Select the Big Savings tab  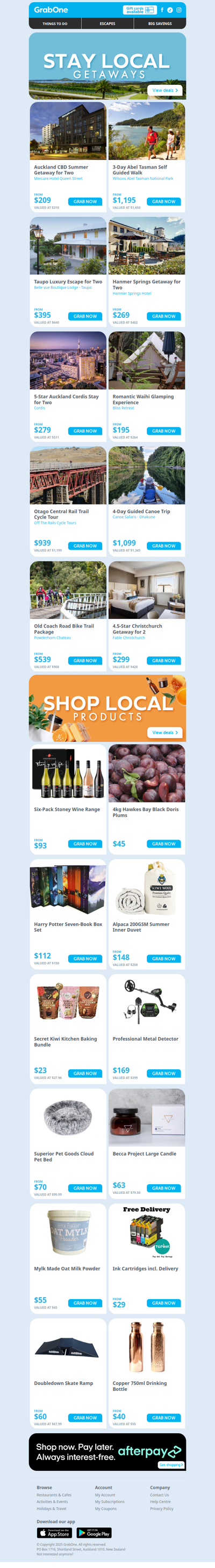pyautogui.click(x=160, y=24)
